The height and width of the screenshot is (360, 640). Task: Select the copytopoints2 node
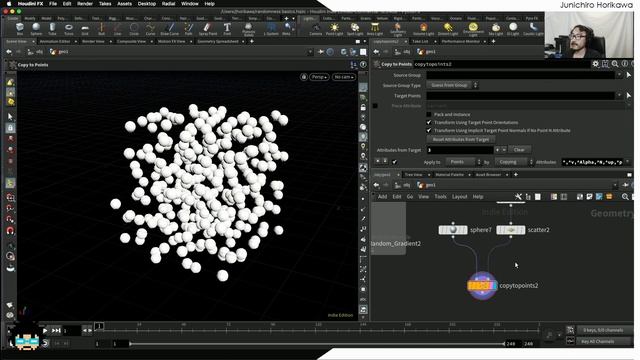point(482,286)
